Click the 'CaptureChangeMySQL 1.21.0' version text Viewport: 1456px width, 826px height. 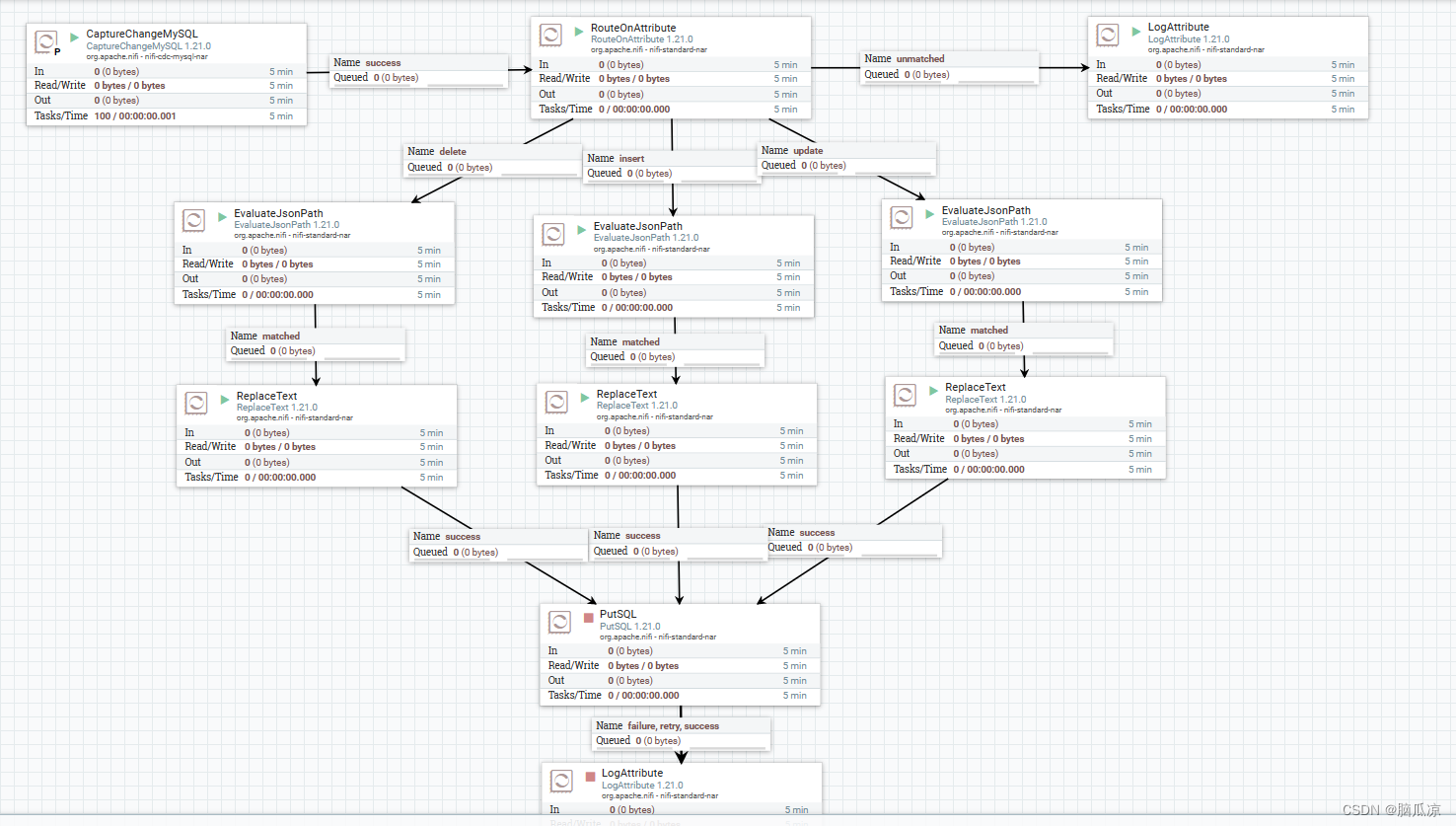click(148, 46)
